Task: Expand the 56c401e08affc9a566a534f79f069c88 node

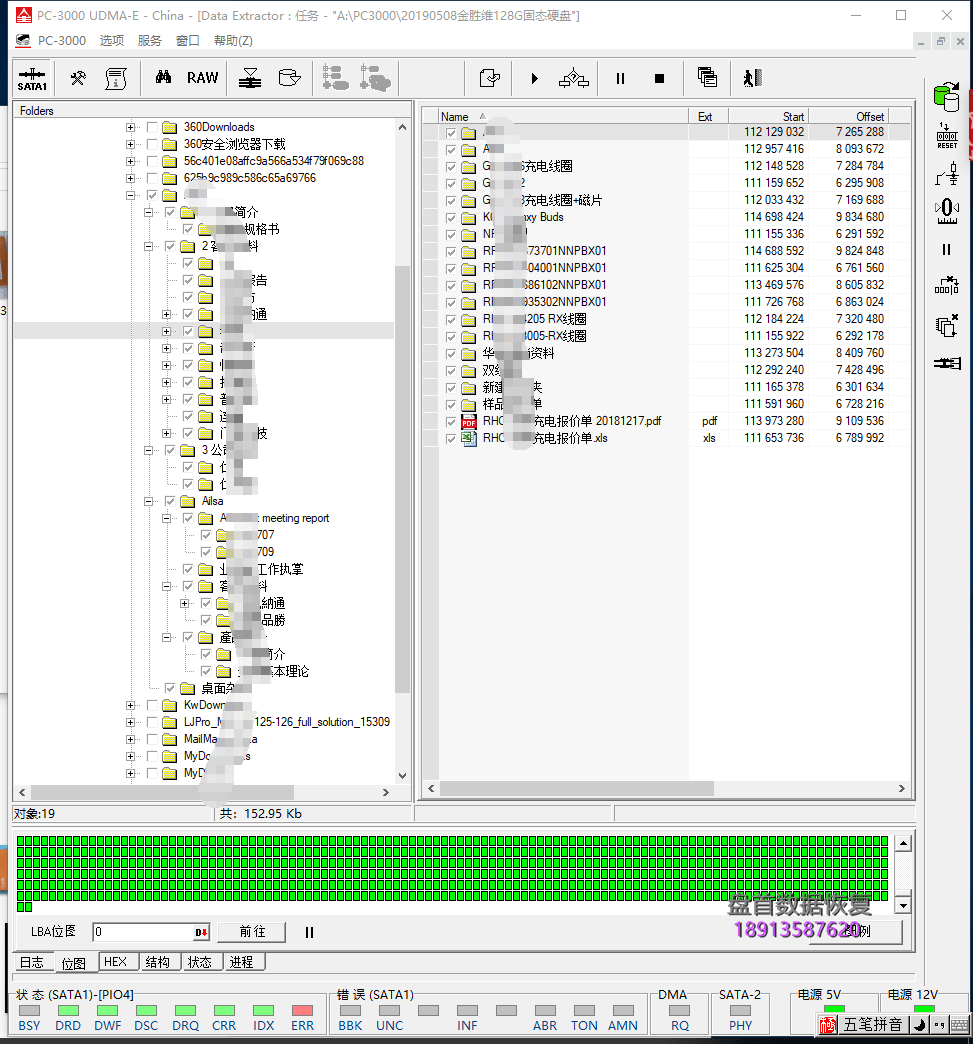Action: pyautogui.click(x=131, y=161)
